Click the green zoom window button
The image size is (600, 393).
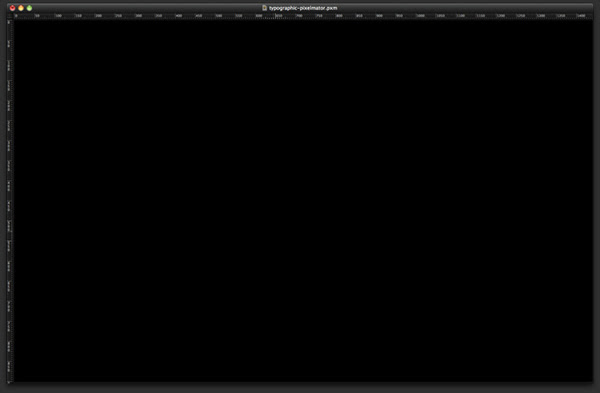(29, 8)
